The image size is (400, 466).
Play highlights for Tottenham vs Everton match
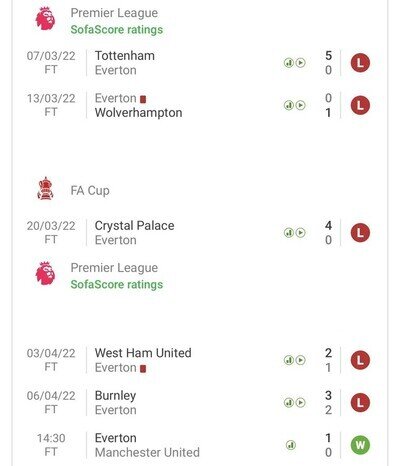coord(300,63)
